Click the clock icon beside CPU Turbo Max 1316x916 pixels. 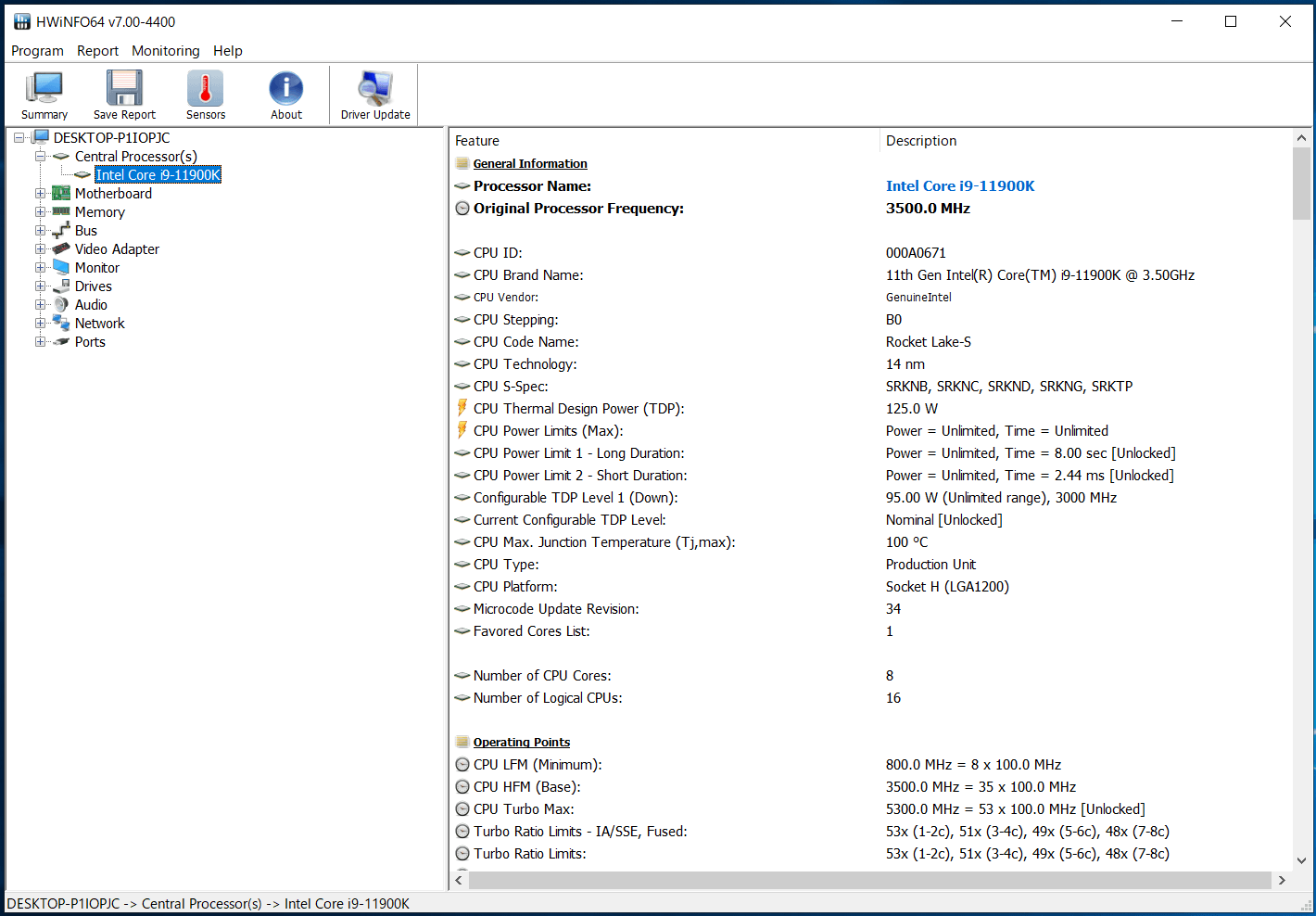462,808
